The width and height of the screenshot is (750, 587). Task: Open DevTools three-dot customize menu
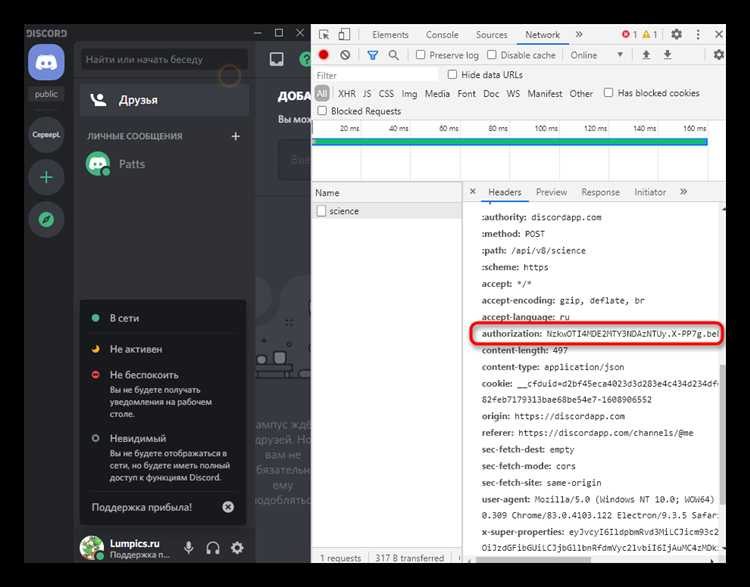(698, 34)
